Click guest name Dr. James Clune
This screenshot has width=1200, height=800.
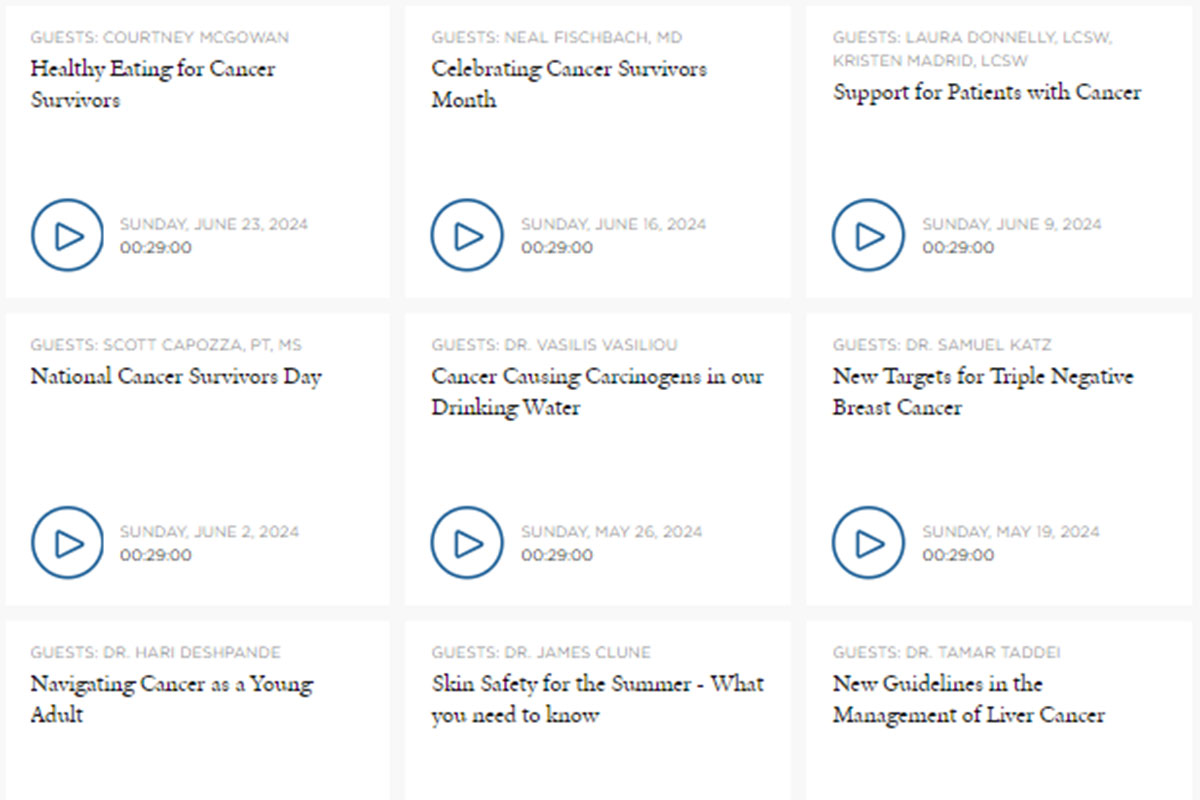point(577,652)
